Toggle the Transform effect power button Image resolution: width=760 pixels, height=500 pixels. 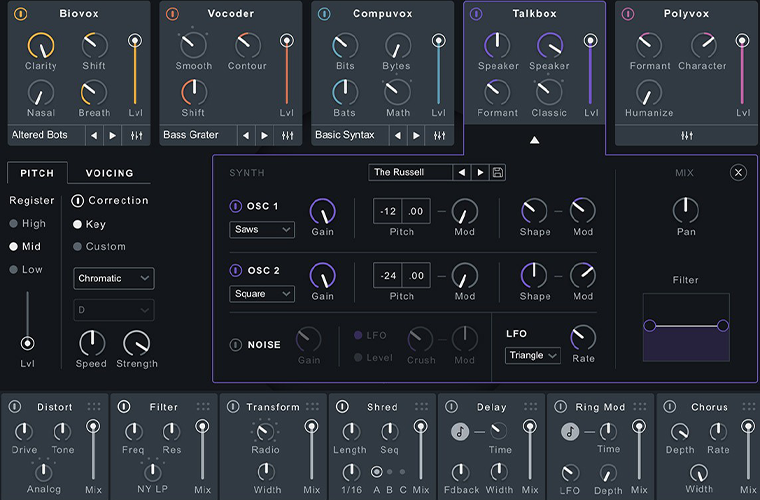233,406
